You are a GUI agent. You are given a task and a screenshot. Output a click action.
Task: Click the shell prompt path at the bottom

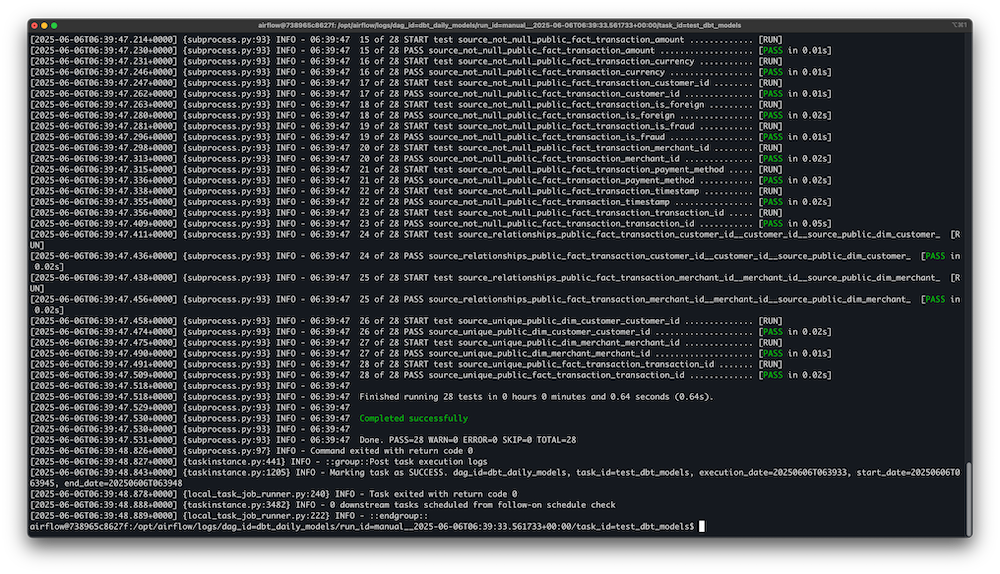[362, 526]
